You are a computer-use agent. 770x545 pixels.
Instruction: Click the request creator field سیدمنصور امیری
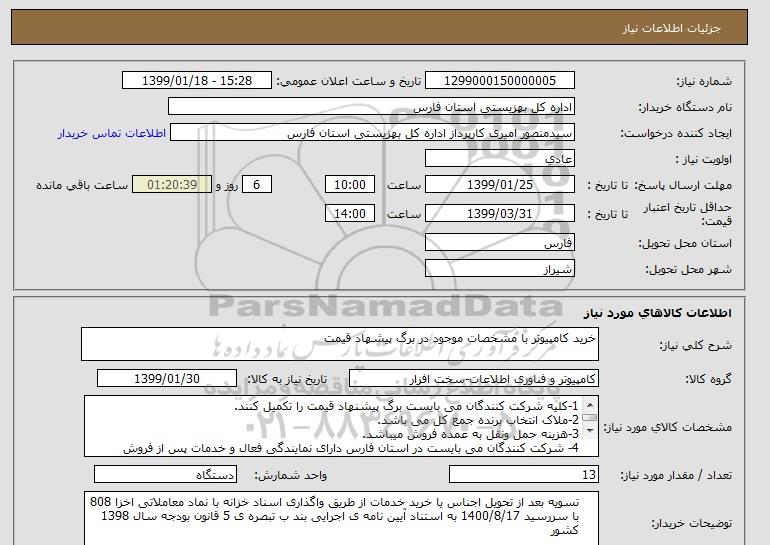[x=372, y=133]
